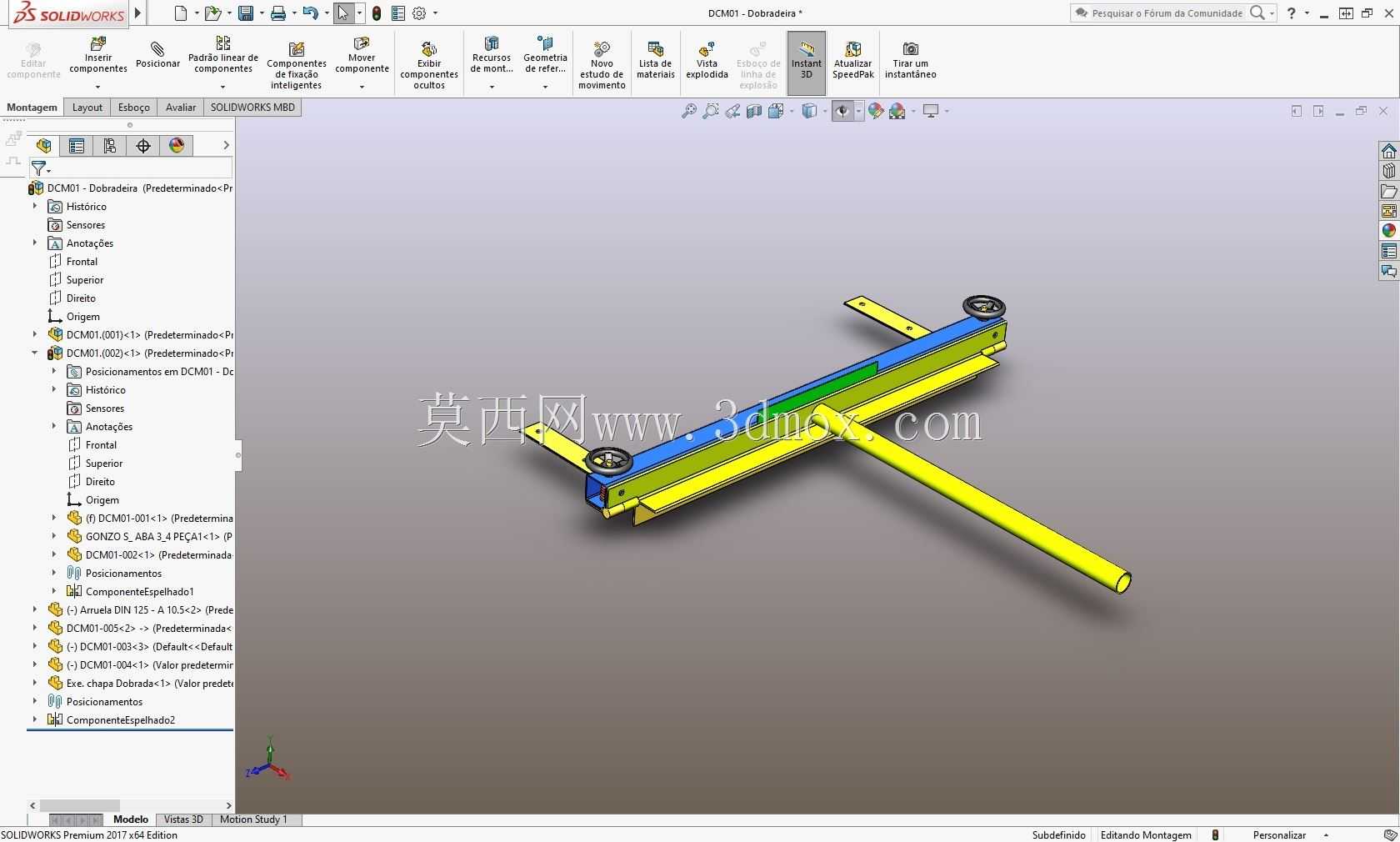Click the Apply Scene icon
This screenshot has width=1400, height=842.
coord(897,111)
